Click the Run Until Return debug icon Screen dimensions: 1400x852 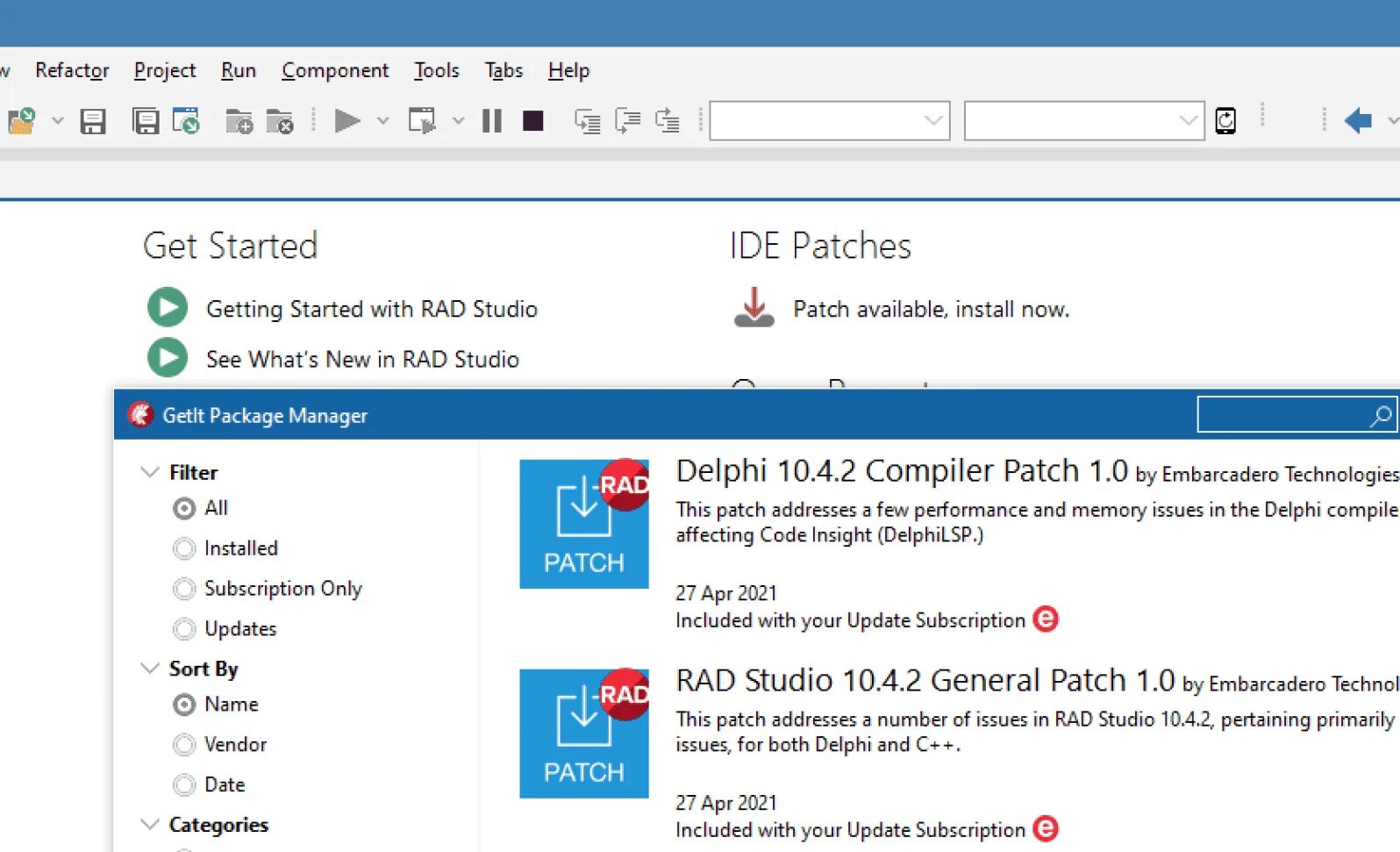[x=668, y=121]
